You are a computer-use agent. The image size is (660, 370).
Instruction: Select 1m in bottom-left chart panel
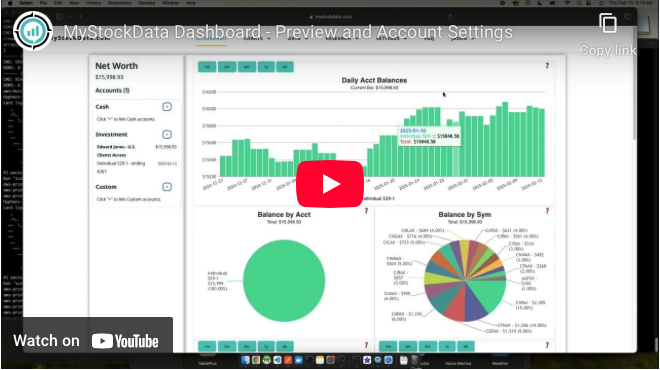pos(207,346)
